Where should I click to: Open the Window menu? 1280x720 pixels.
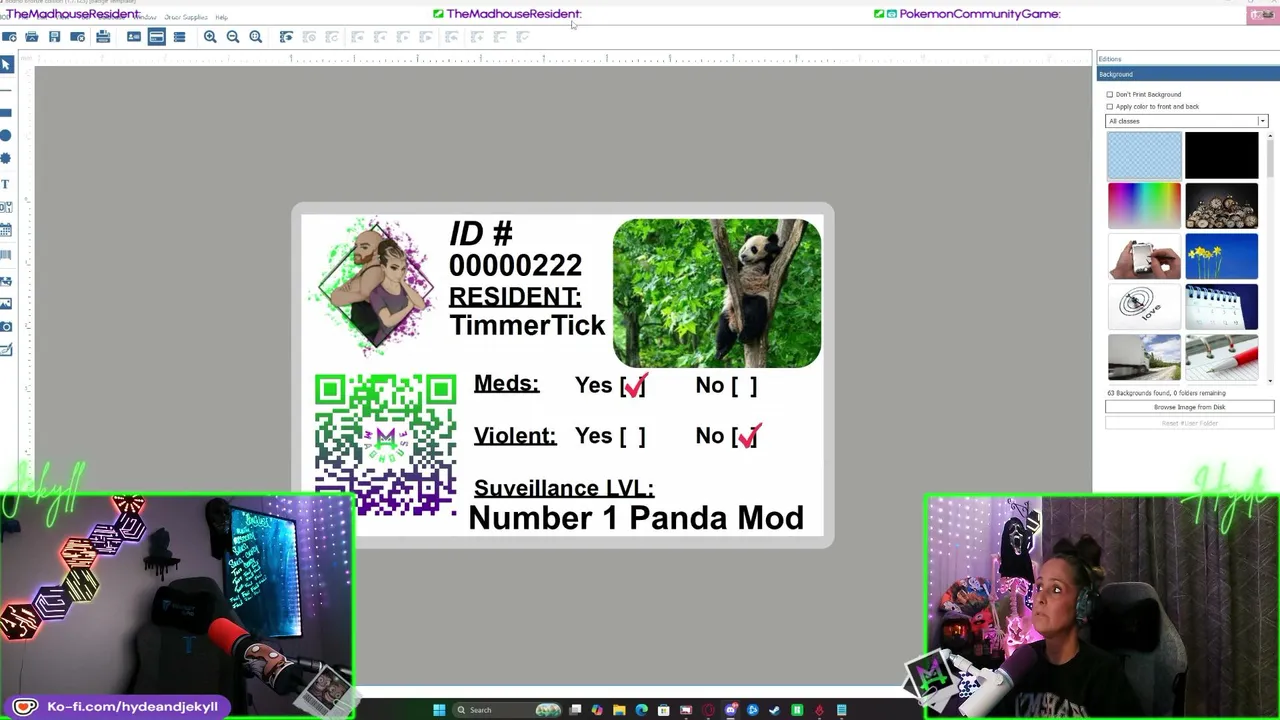point(147,17)
